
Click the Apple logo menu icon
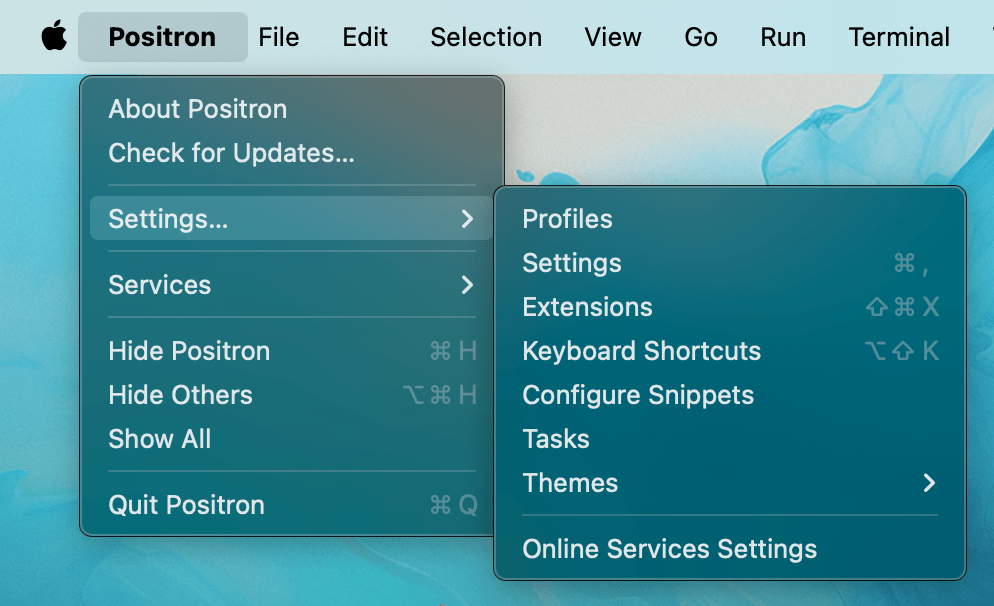54,37
